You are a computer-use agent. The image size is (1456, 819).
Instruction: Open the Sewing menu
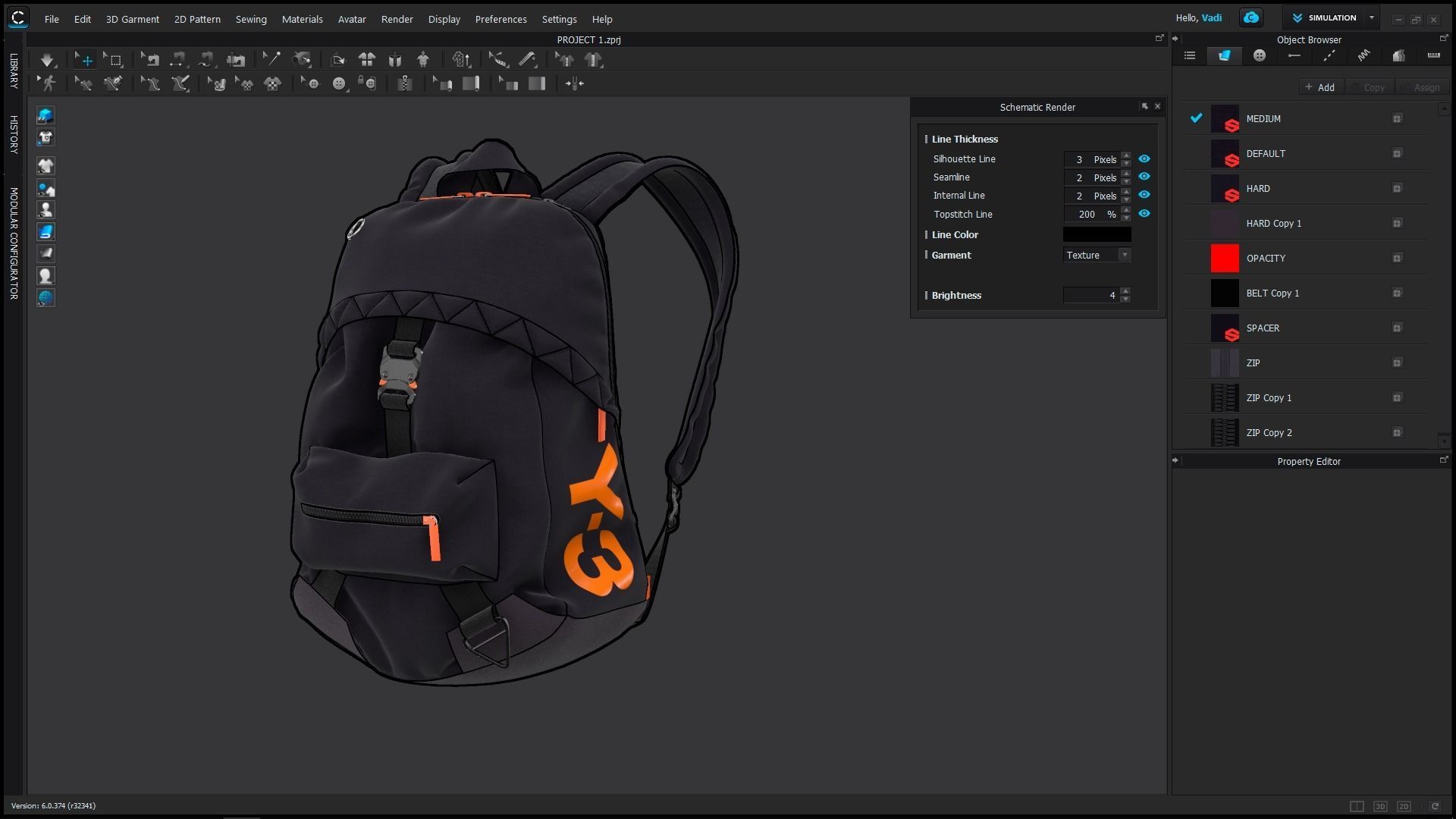[251, 19]
